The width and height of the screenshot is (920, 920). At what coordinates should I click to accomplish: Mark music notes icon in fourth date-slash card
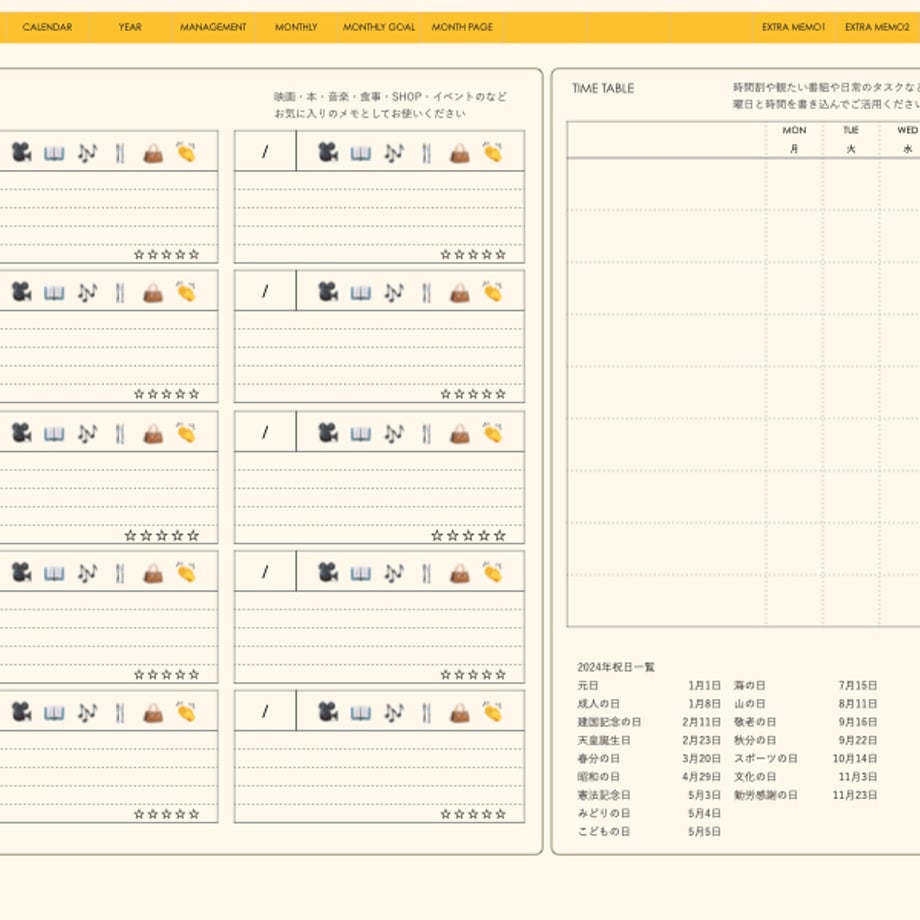(394, 573)
